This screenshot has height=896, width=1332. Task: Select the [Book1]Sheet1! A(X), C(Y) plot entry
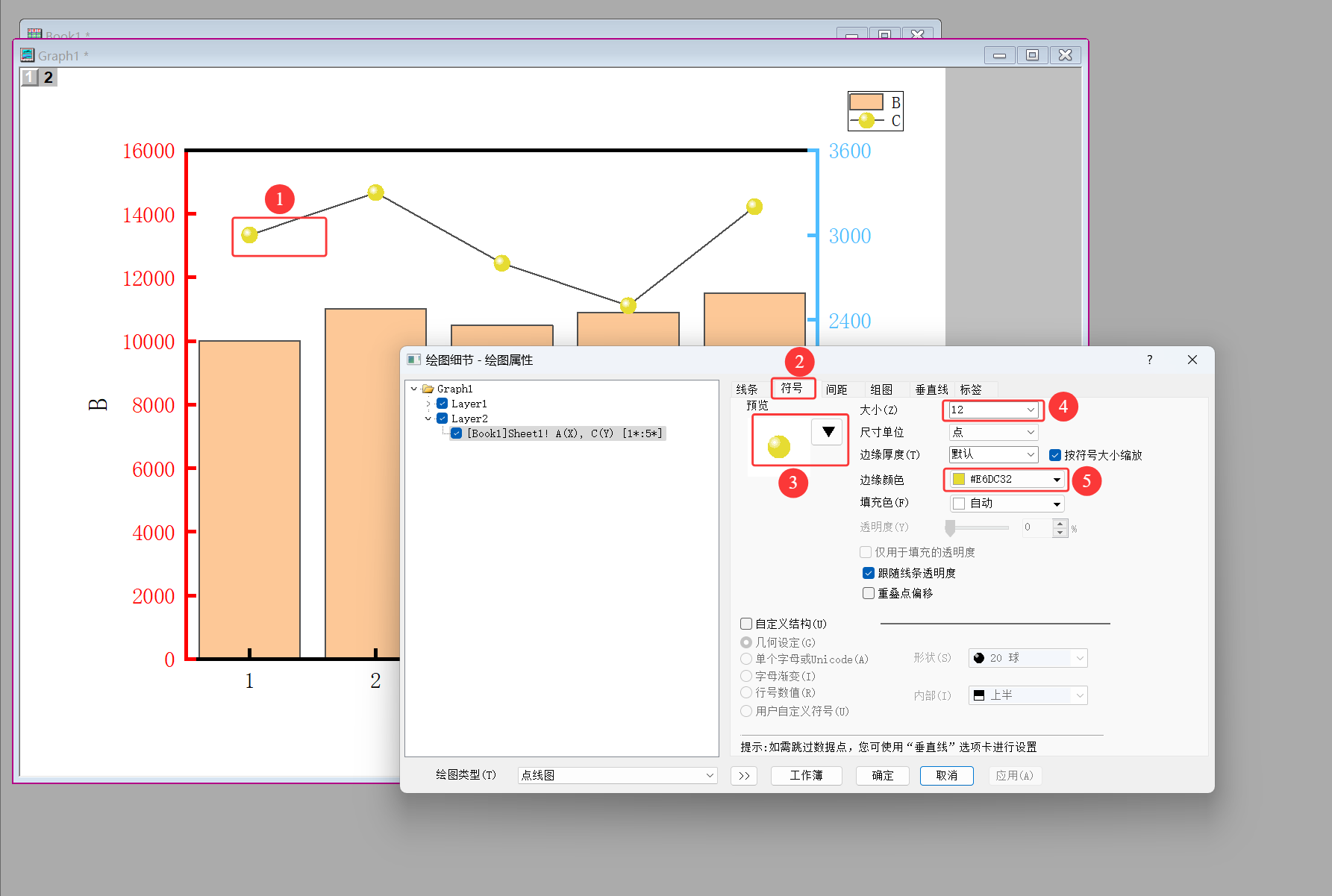[565, 433]
